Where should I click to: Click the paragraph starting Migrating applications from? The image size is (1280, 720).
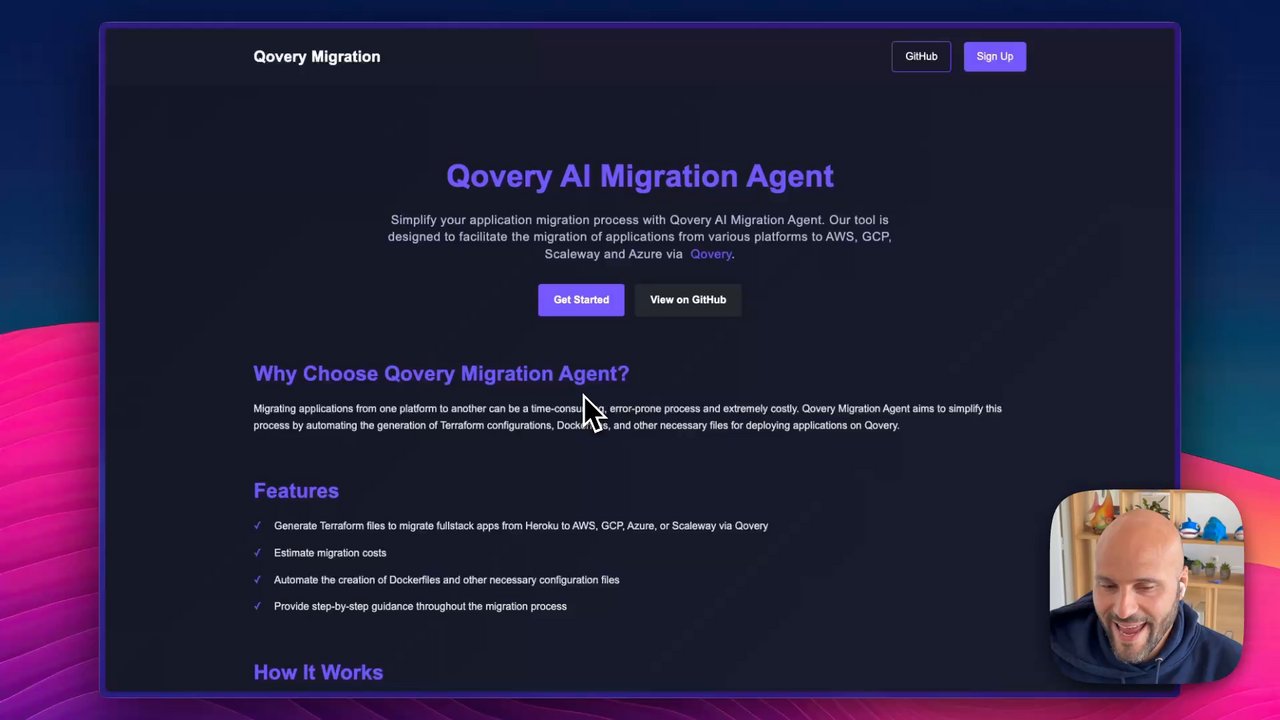point(627,417)
